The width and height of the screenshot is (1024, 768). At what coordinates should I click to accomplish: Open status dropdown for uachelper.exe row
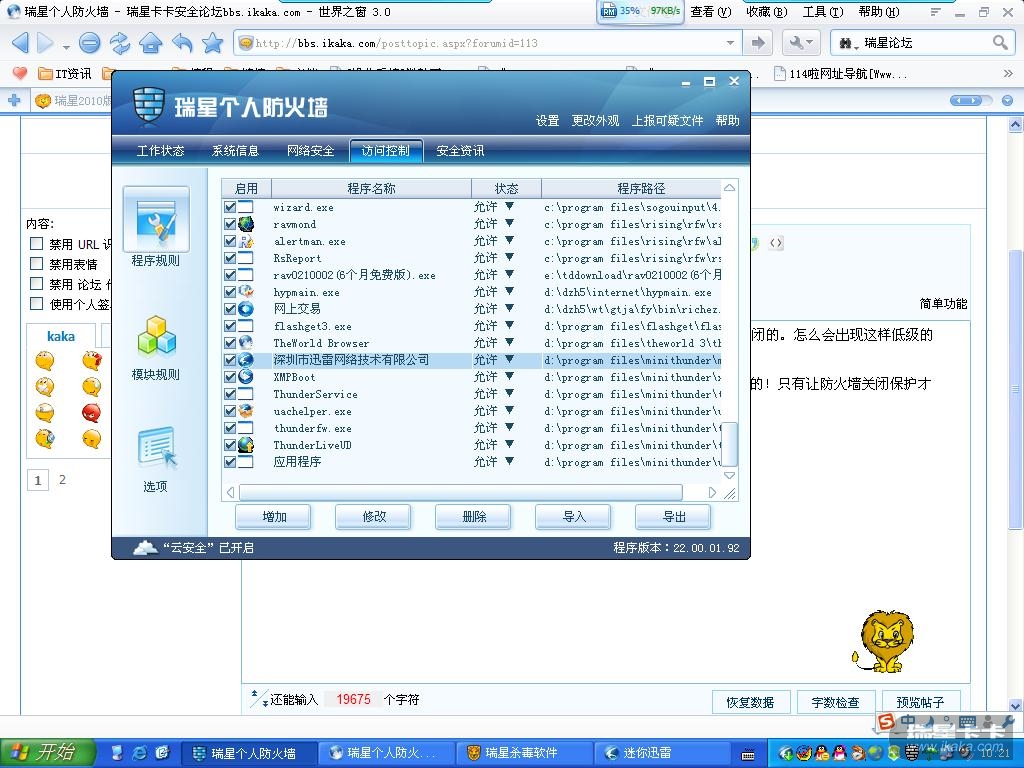pyautogui.click(x=509, y=410)
